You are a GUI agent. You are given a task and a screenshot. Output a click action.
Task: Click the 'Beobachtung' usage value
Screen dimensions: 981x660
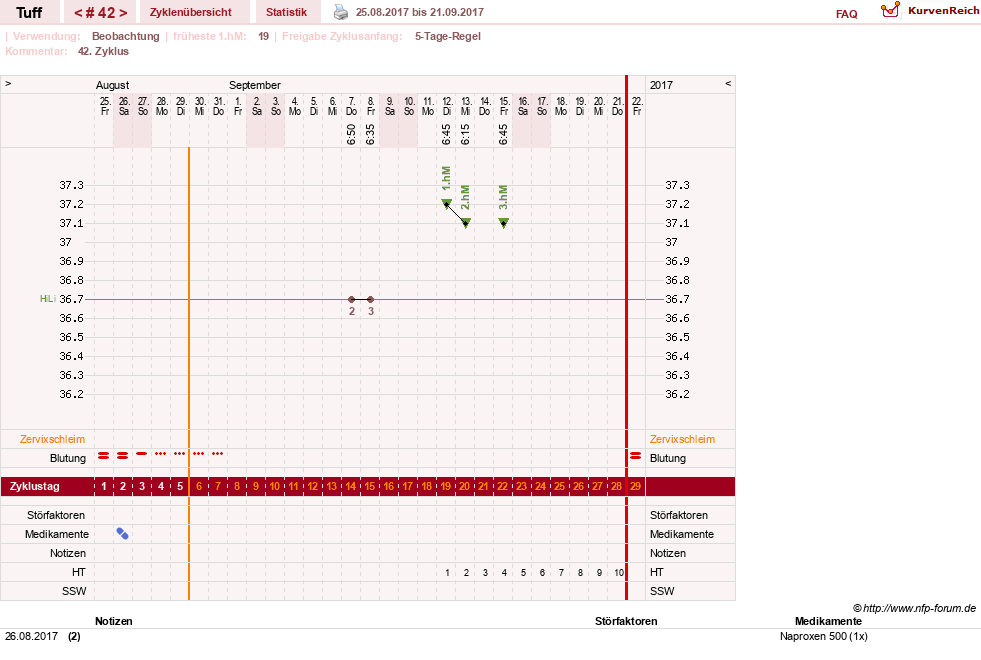[x=126, y=36]
